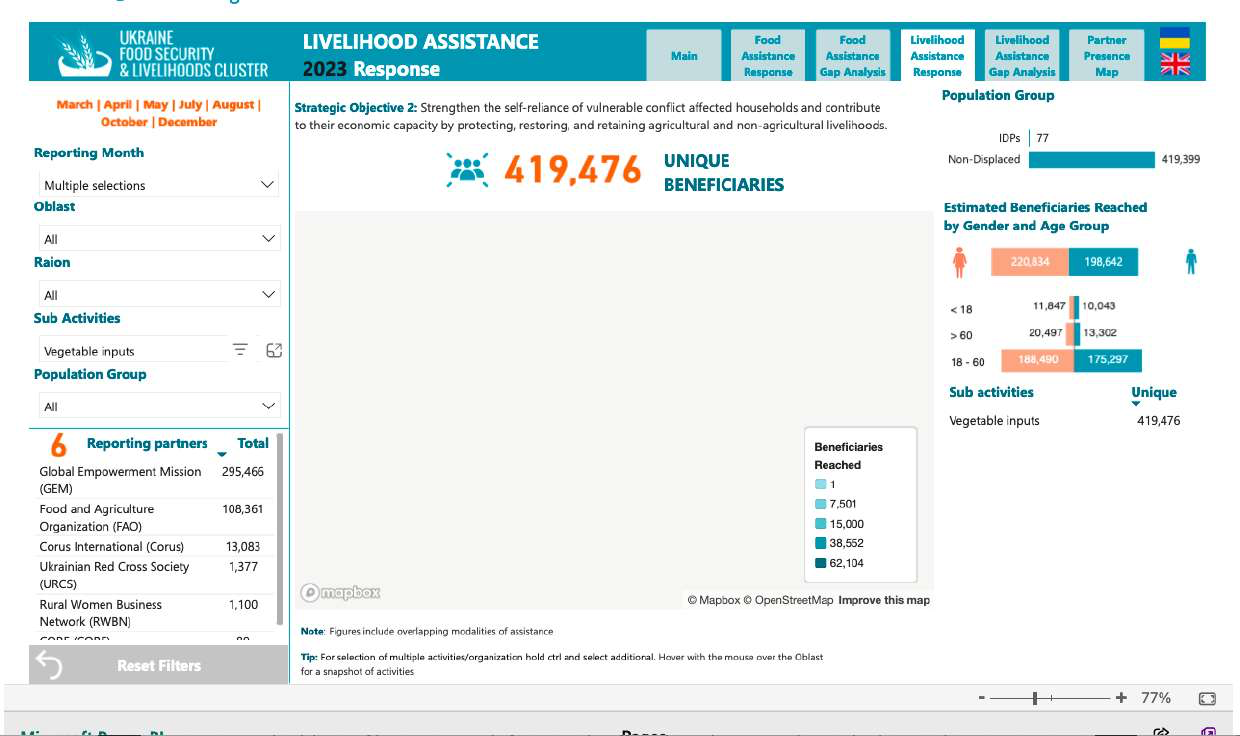Click the reporting partners list scrollbar

coord(281,530)
